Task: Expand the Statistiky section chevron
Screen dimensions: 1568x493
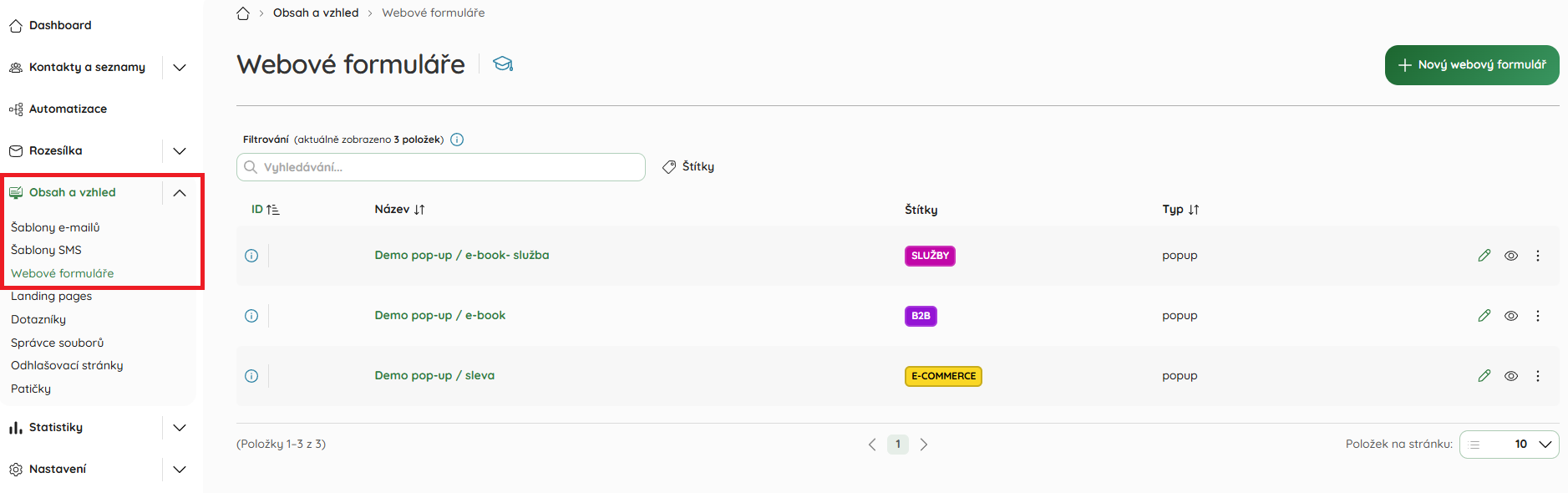Action: [x=180, y=428]
